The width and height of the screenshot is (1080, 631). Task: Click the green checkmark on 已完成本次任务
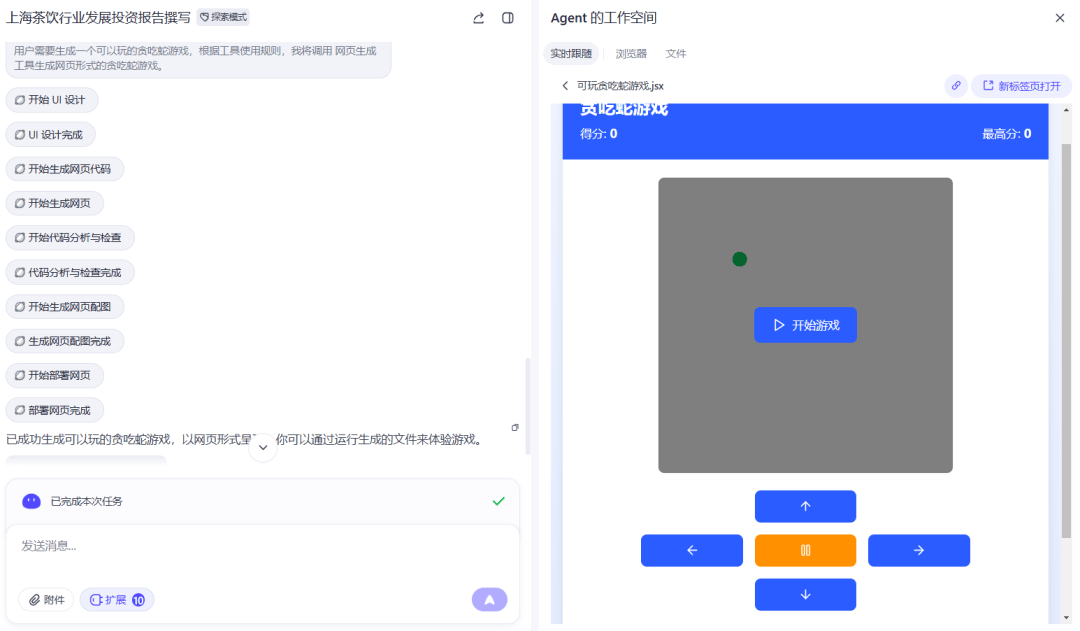499,501
